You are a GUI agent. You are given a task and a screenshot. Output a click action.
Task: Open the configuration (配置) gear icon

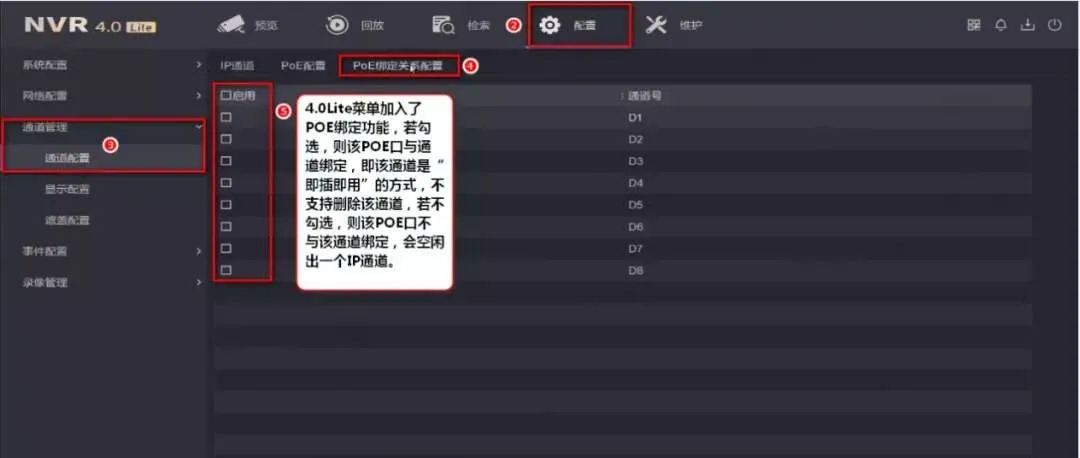(550, 25)
